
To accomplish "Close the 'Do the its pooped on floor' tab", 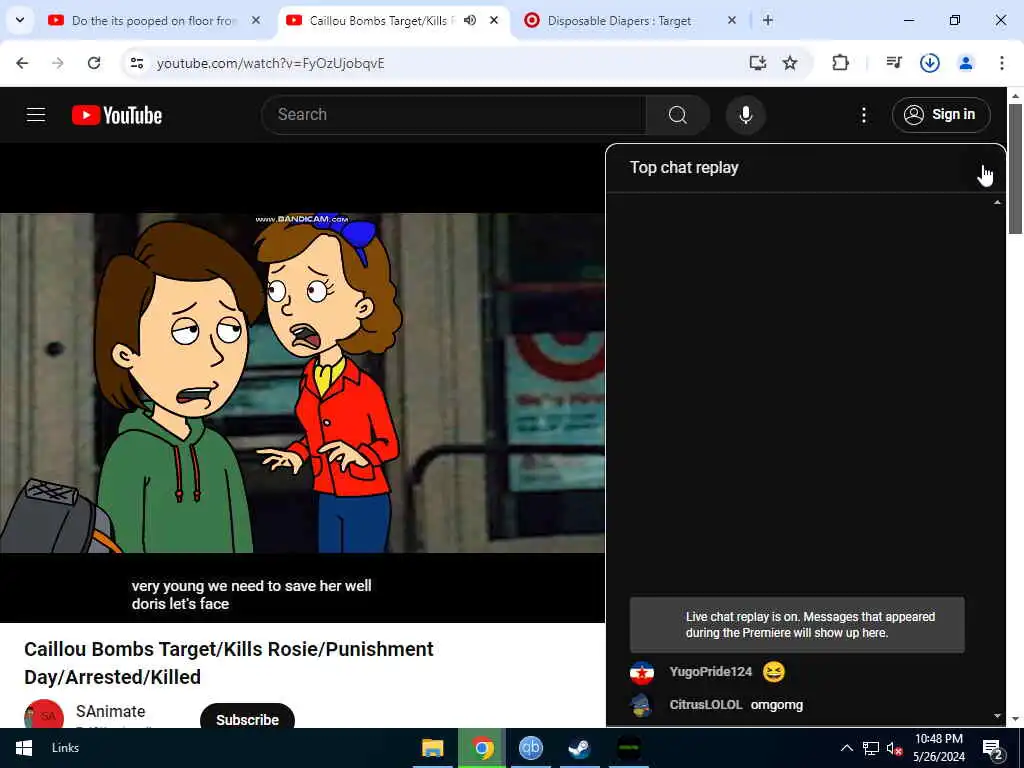I will [x=256, y=20].
